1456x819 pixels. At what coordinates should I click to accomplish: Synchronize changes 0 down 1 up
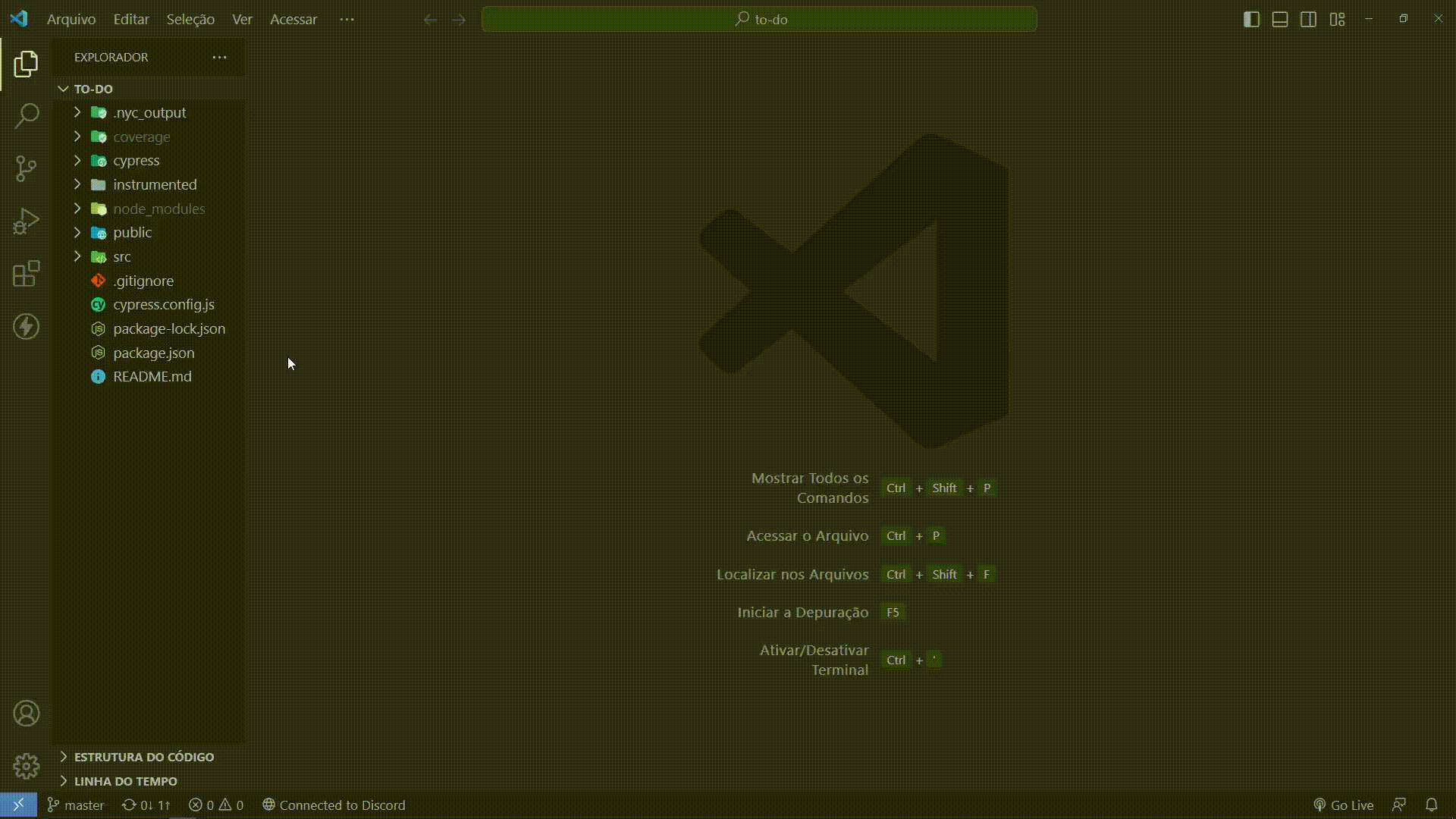146,805
